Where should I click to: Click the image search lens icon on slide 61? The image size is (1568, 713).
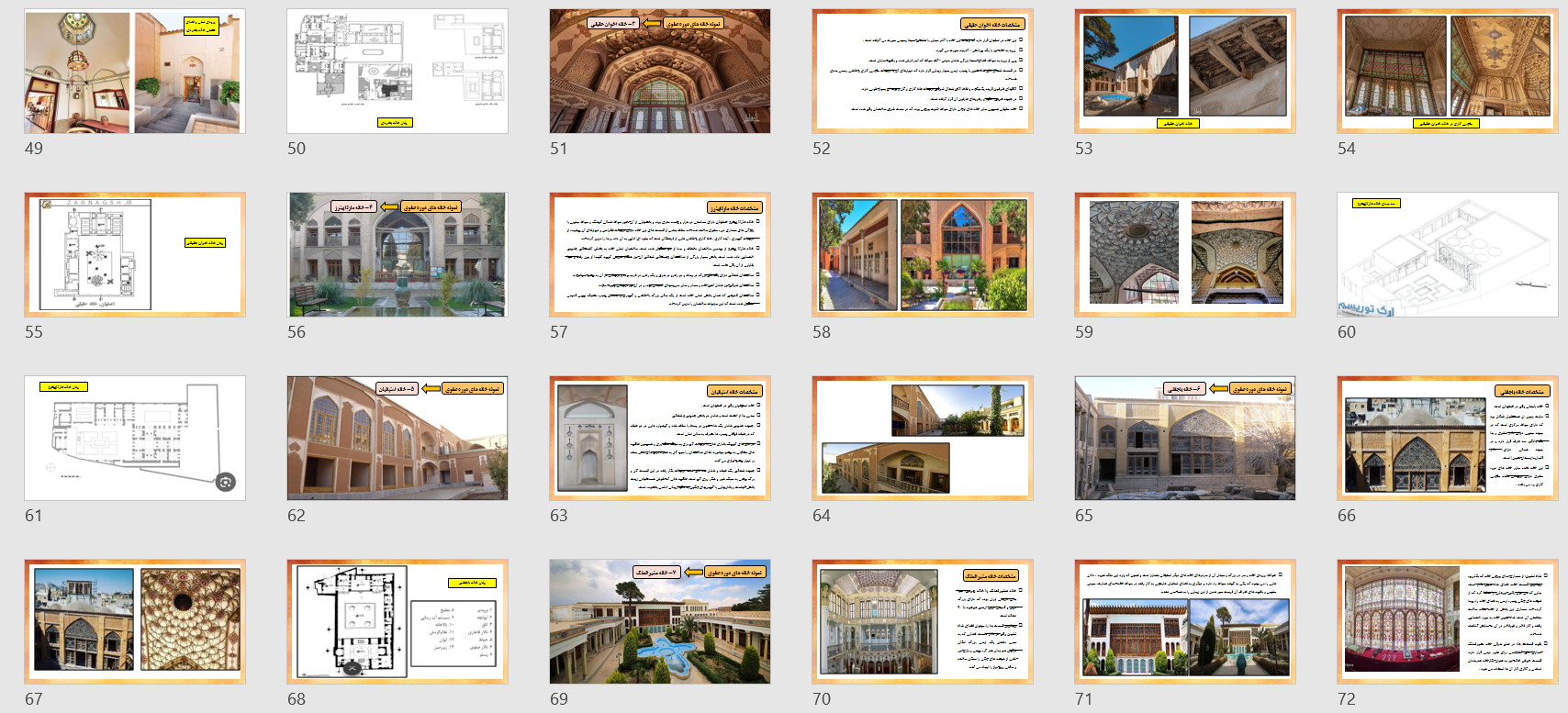tap(226, 482)
